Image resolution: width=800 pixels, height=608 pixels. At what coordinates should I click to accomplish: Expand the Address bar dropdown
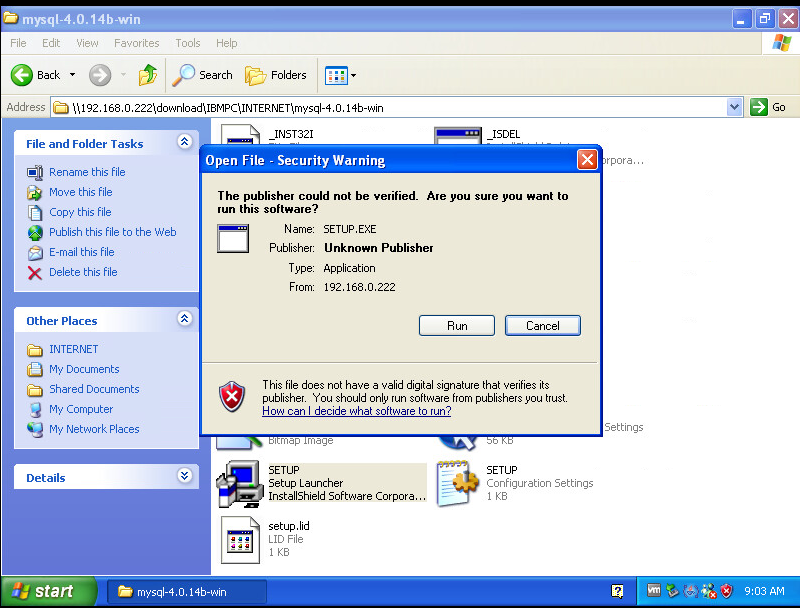[735, 107]
